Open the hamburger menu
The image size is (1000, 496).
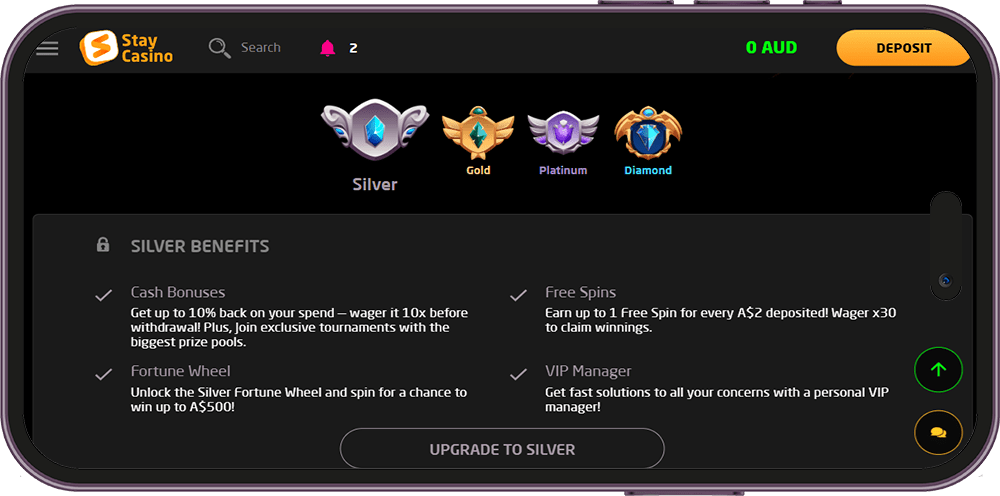(47, 48)
